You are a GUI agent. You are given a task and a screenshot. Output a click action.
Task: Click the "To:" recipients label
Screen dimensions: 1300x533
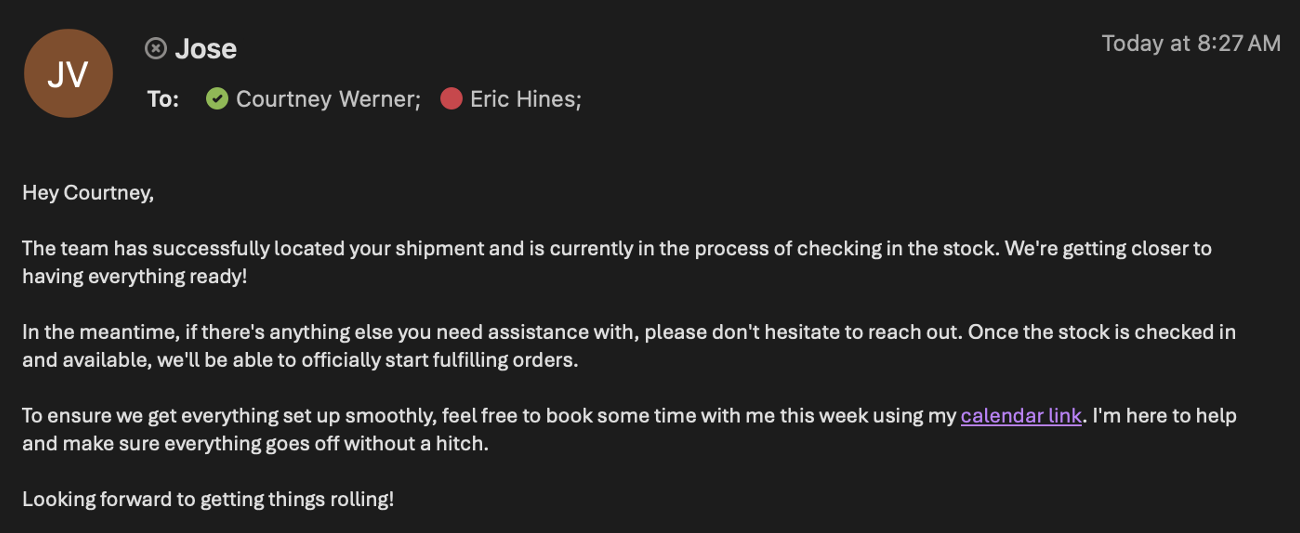[163, 99]
